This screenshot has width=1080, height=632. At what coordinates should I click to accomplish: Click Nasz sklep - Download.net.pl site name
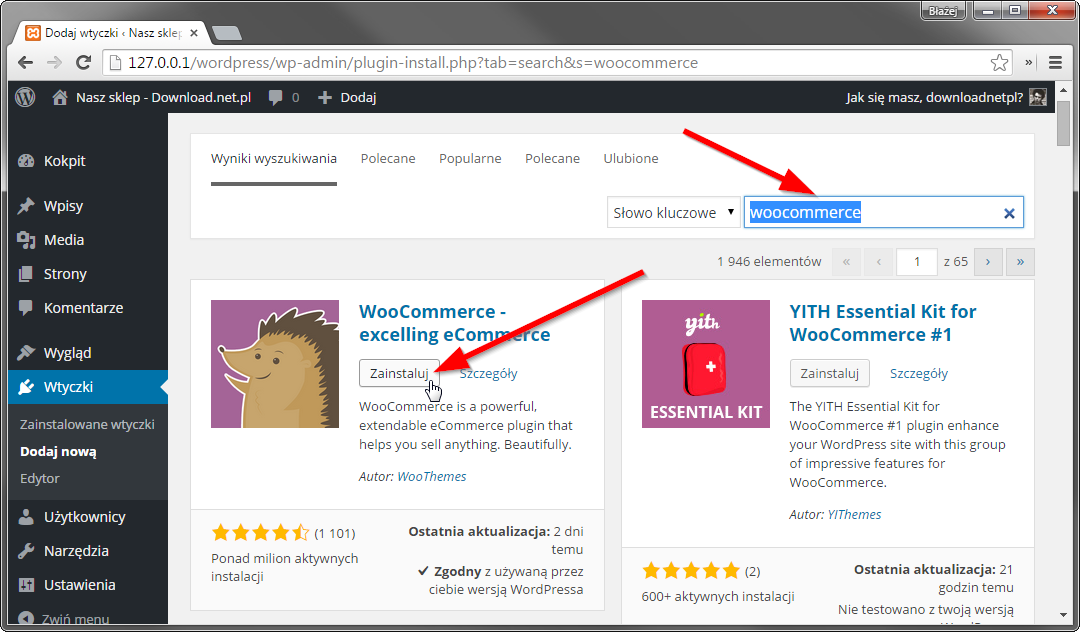click(x=163, y=98)
